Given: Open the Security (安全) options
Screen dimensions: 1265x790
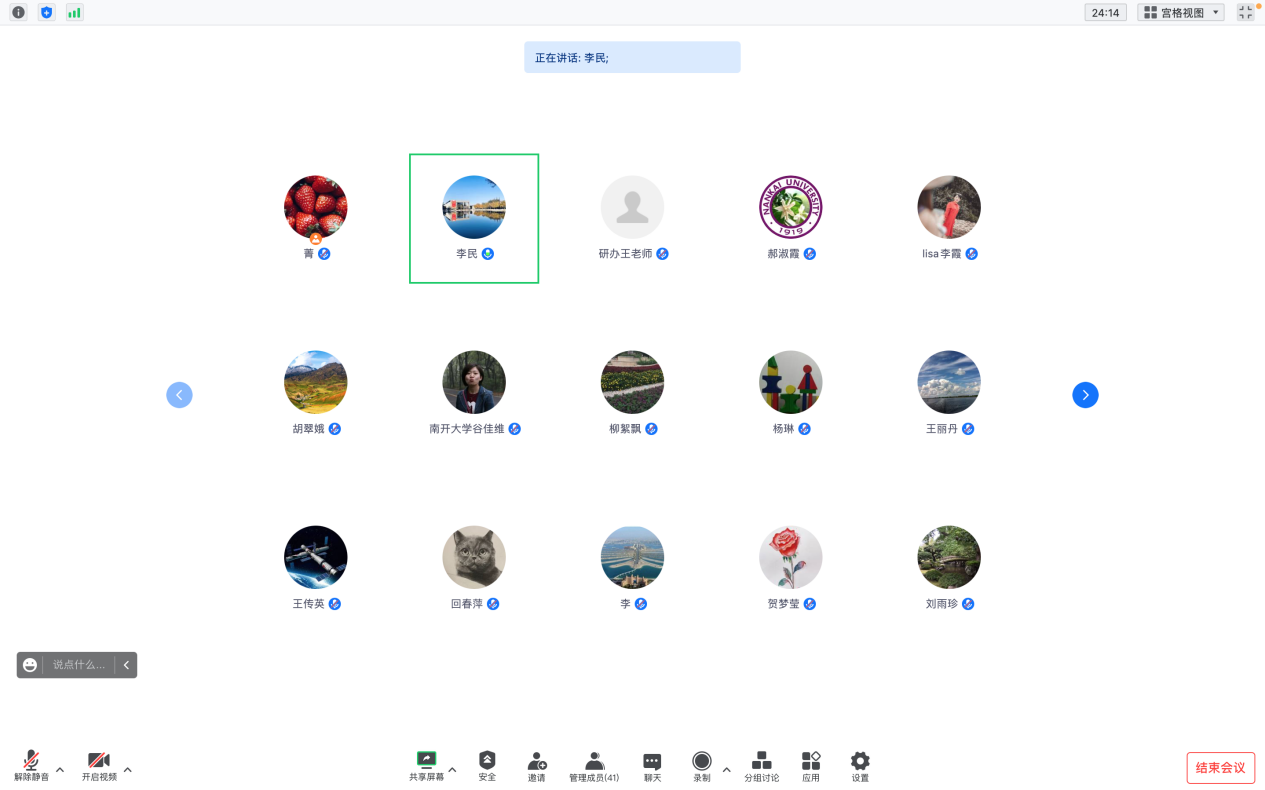Looking at the screenshot, I should (x=487, y=766).
